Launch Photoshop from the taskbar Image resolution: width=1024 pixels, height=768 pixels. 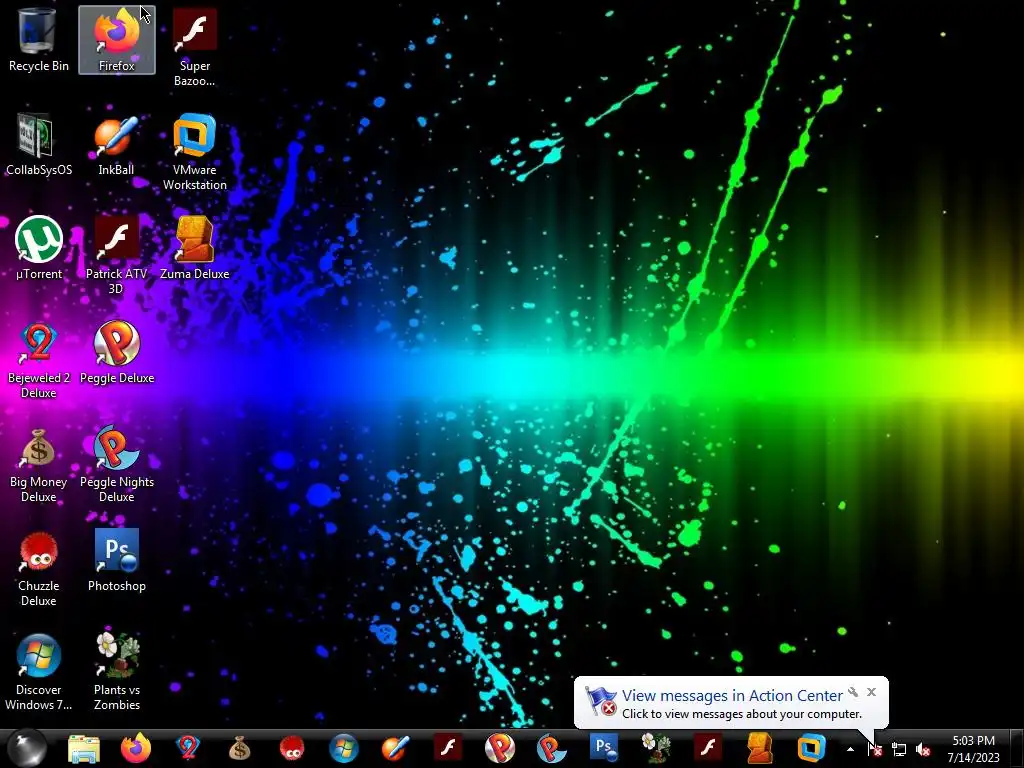[x=604, y=748]
